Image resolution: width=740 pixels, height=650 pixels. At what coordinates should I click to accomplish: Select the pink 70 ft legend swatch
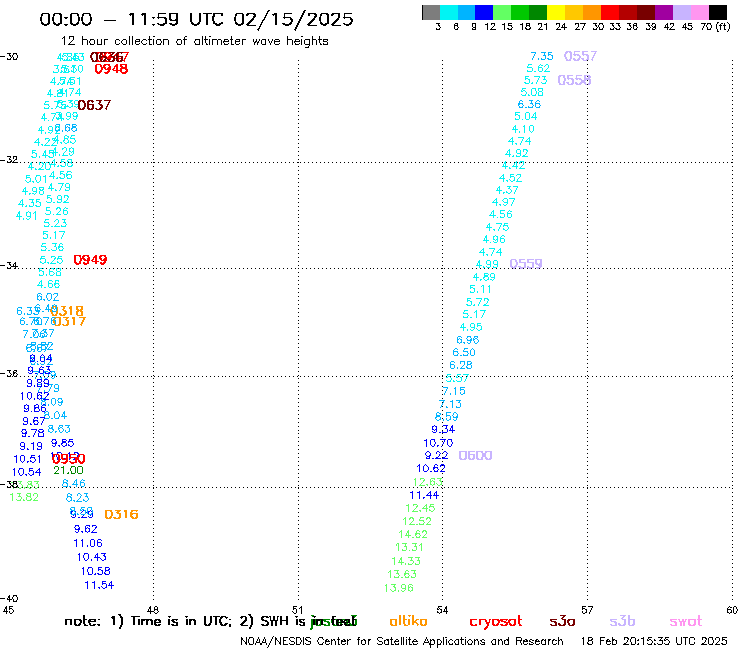700,12
